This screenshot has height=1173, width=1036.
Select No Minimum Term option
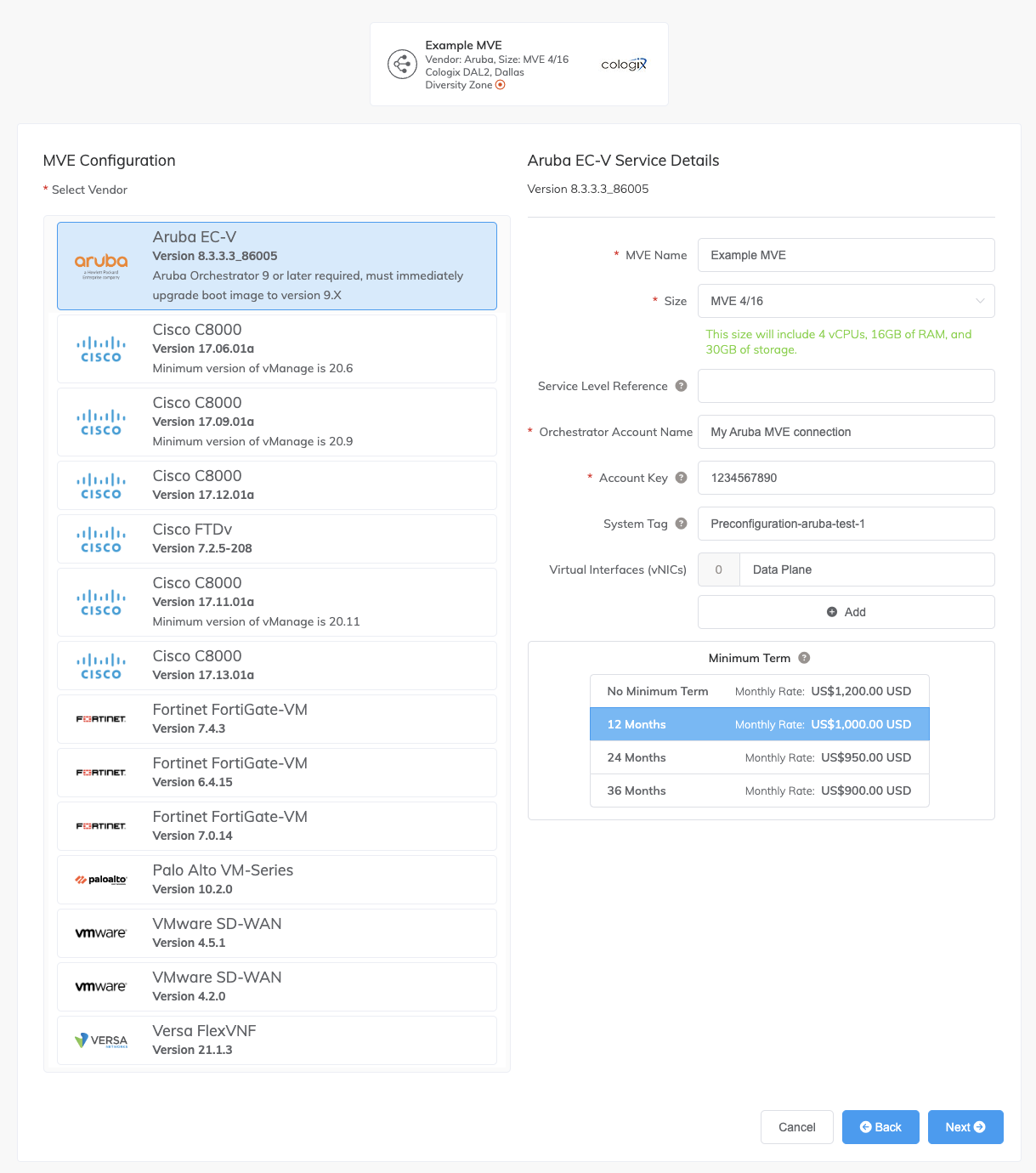[x=759, y=691]
